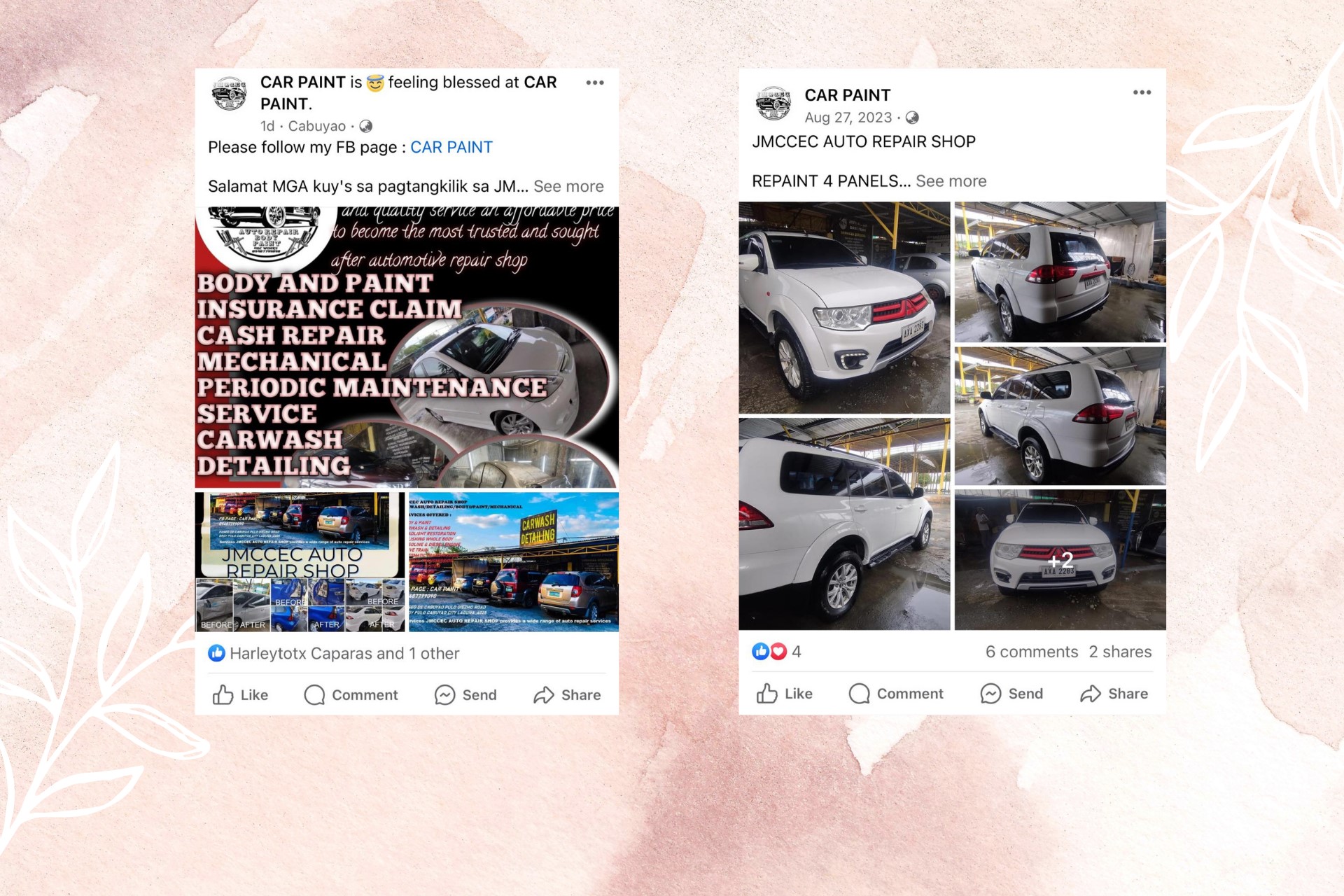1344x896 pixels.
Task: View the 6 comments on right post
Action: coord(1032,652)
